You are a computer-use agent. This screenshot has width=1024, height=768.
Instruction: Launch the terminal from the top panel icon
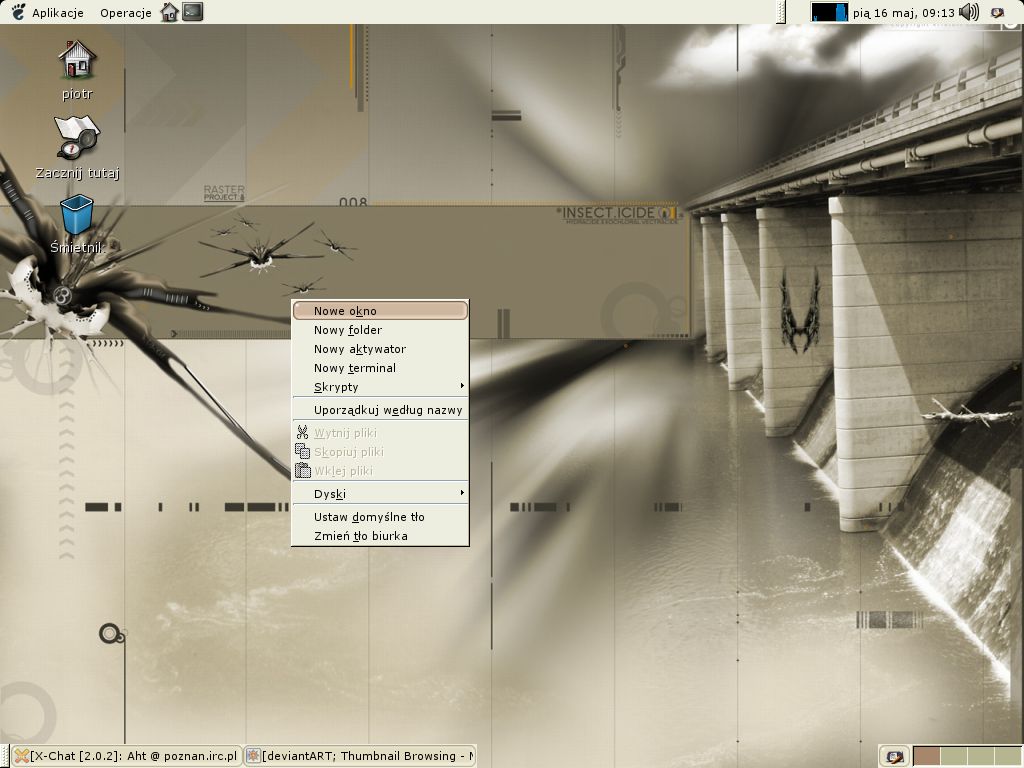click(192, 12)
